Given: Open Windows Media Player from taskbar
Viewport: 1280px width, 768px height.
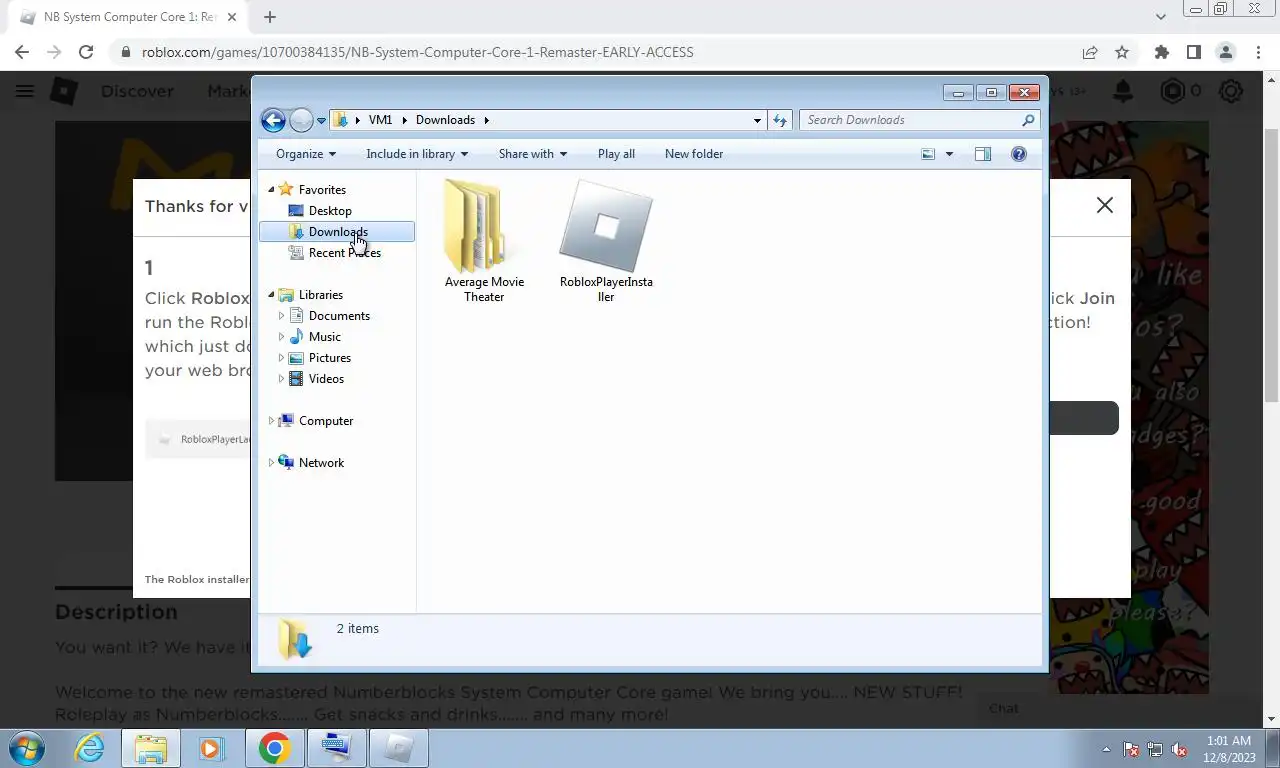Looking at the screenshot, I should pyautogui.click(x=211, y=748).
